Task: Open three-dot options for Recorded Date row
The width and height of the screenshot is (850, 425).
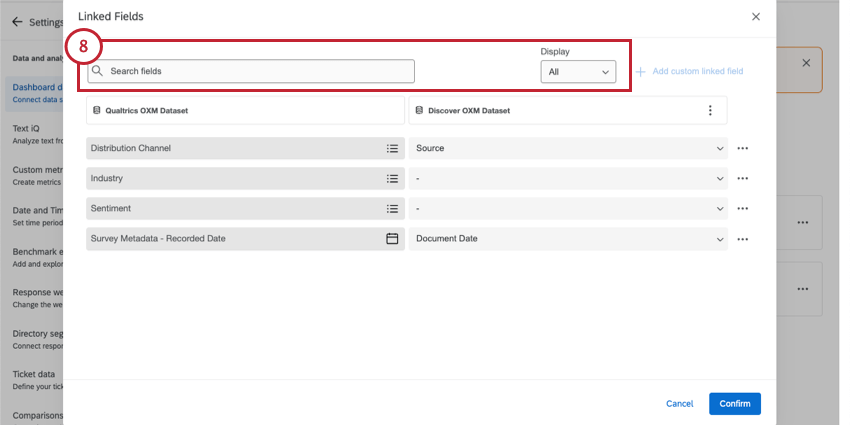Action: click(x=743, y=239)
